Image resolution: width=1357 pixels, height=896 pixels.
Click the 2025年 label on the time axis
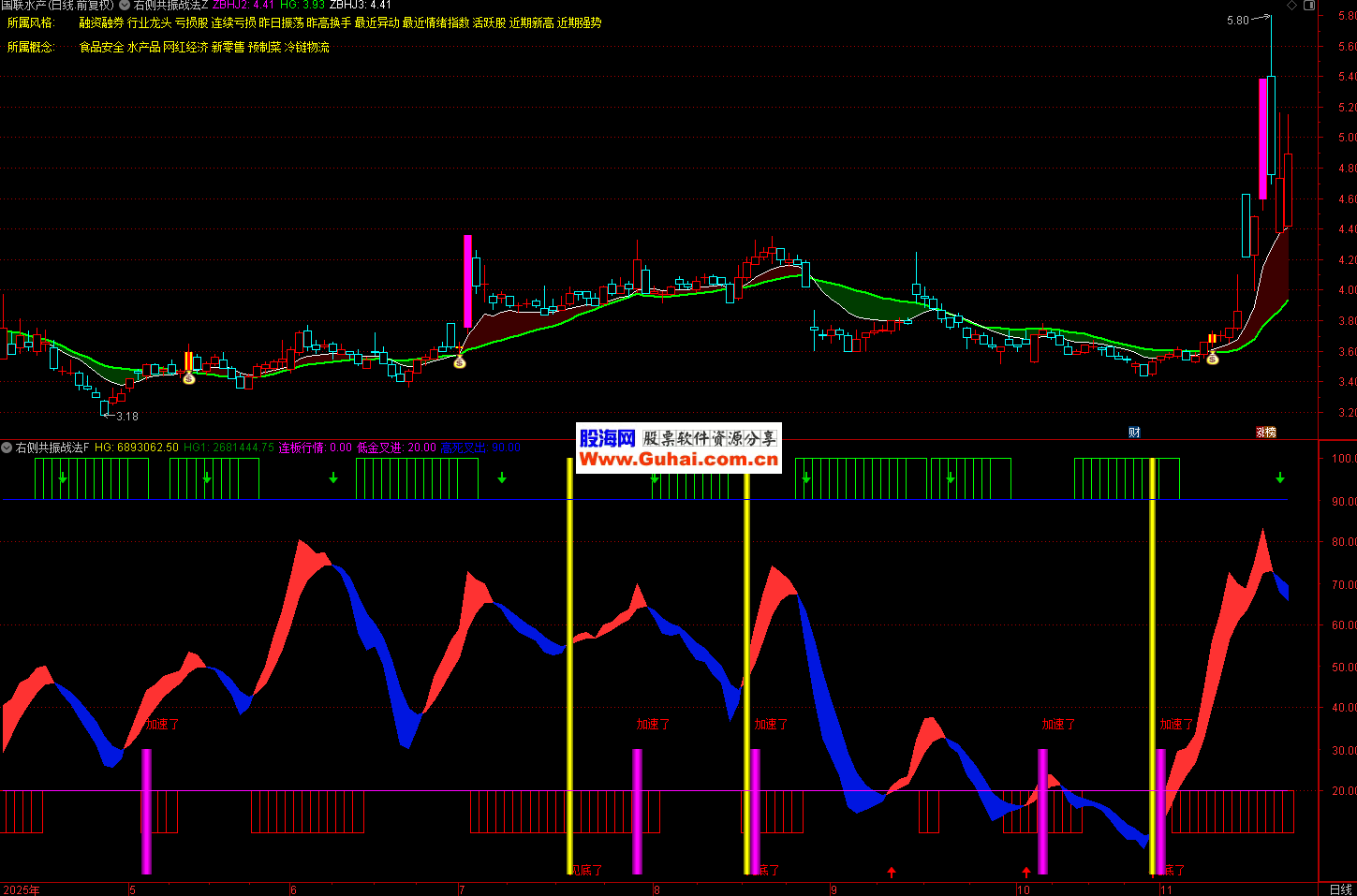(x=22, y=889)
